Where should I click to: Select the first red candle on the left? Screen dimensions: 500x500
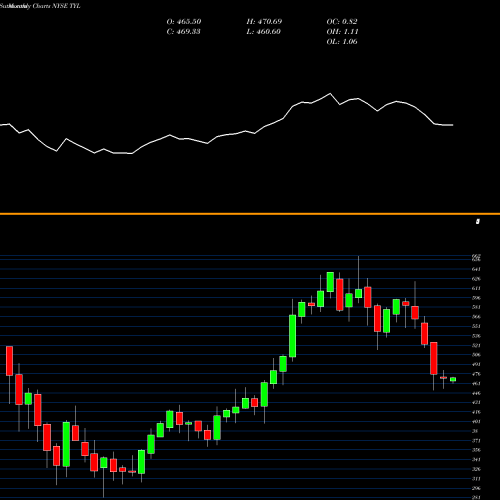click(x=9, y=361)
